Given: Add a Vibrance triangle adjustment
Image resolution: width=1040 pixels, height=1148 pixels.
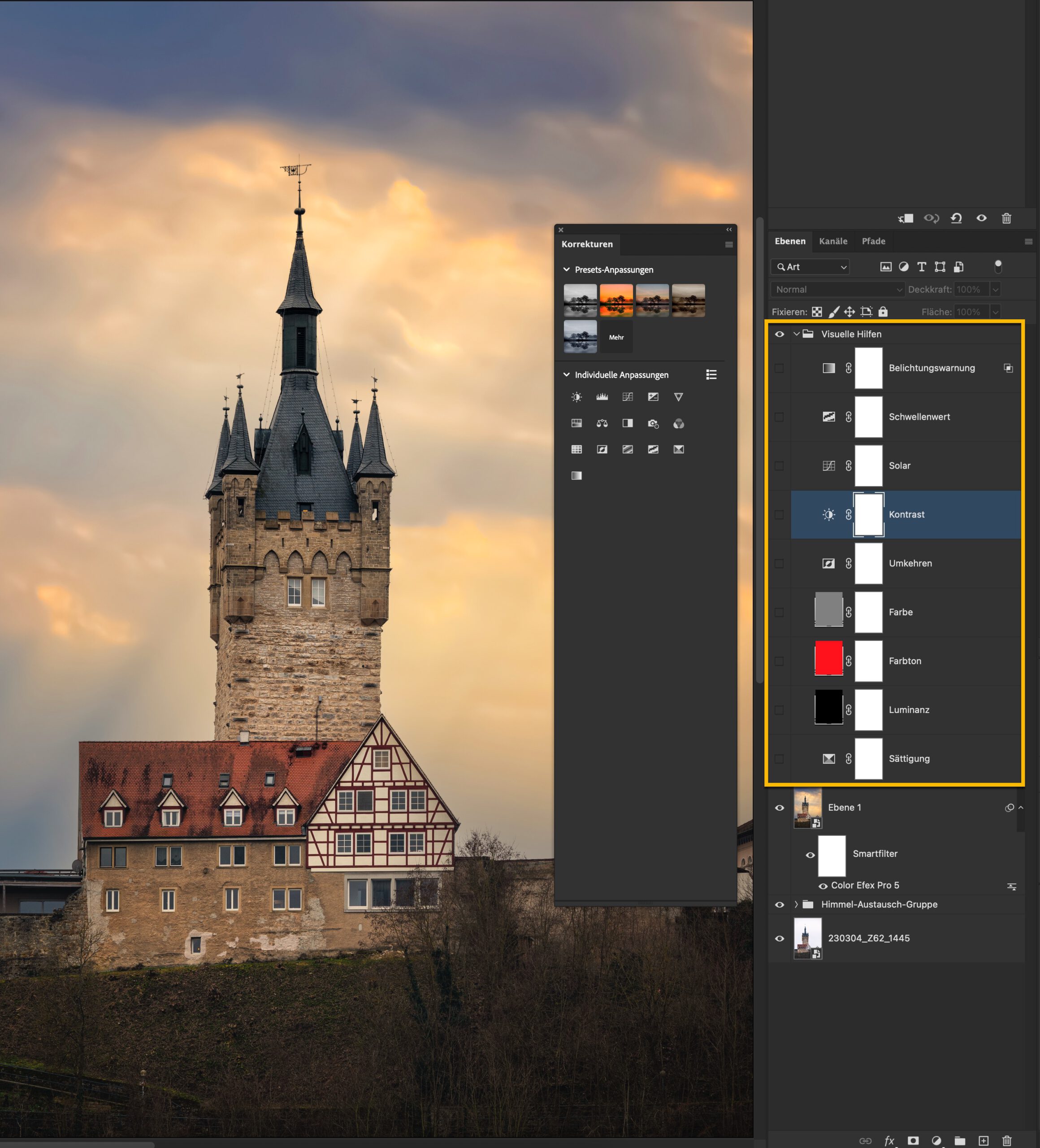Looking at the screenshot, I should coord(679,397).
